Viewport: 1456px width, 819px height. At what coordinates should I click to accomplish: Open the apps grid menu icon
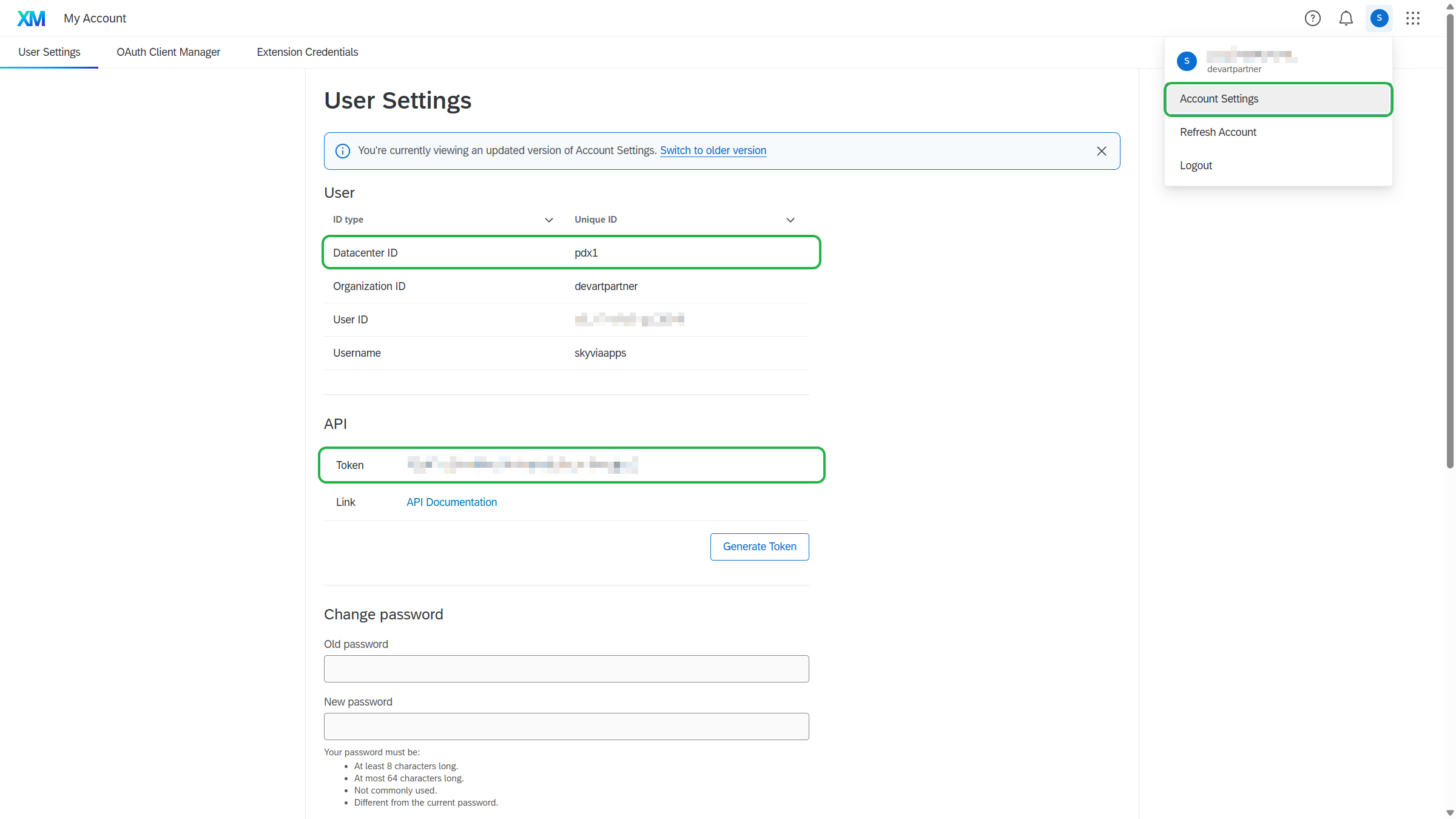(1413, 18)
